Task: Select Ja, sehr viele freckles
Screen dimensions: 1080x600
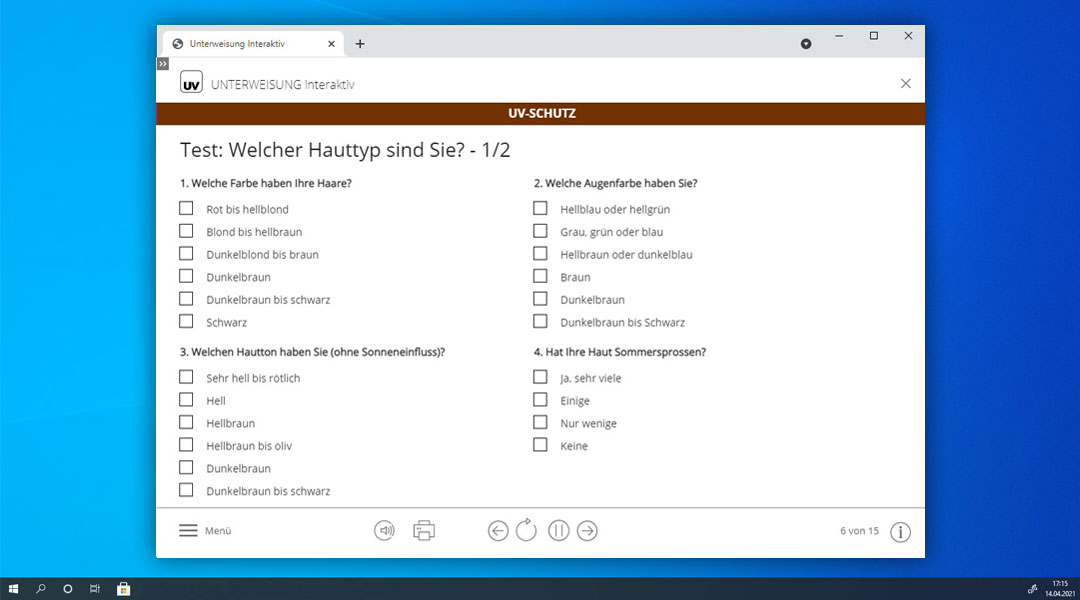Action: [x=540, y=377]
